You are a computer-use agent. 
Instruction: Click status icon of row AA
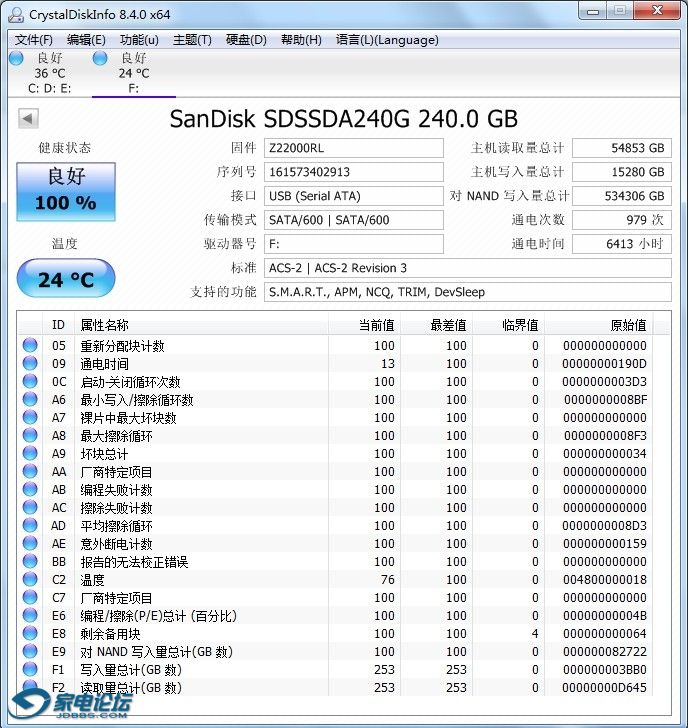[x=30, y=471]
